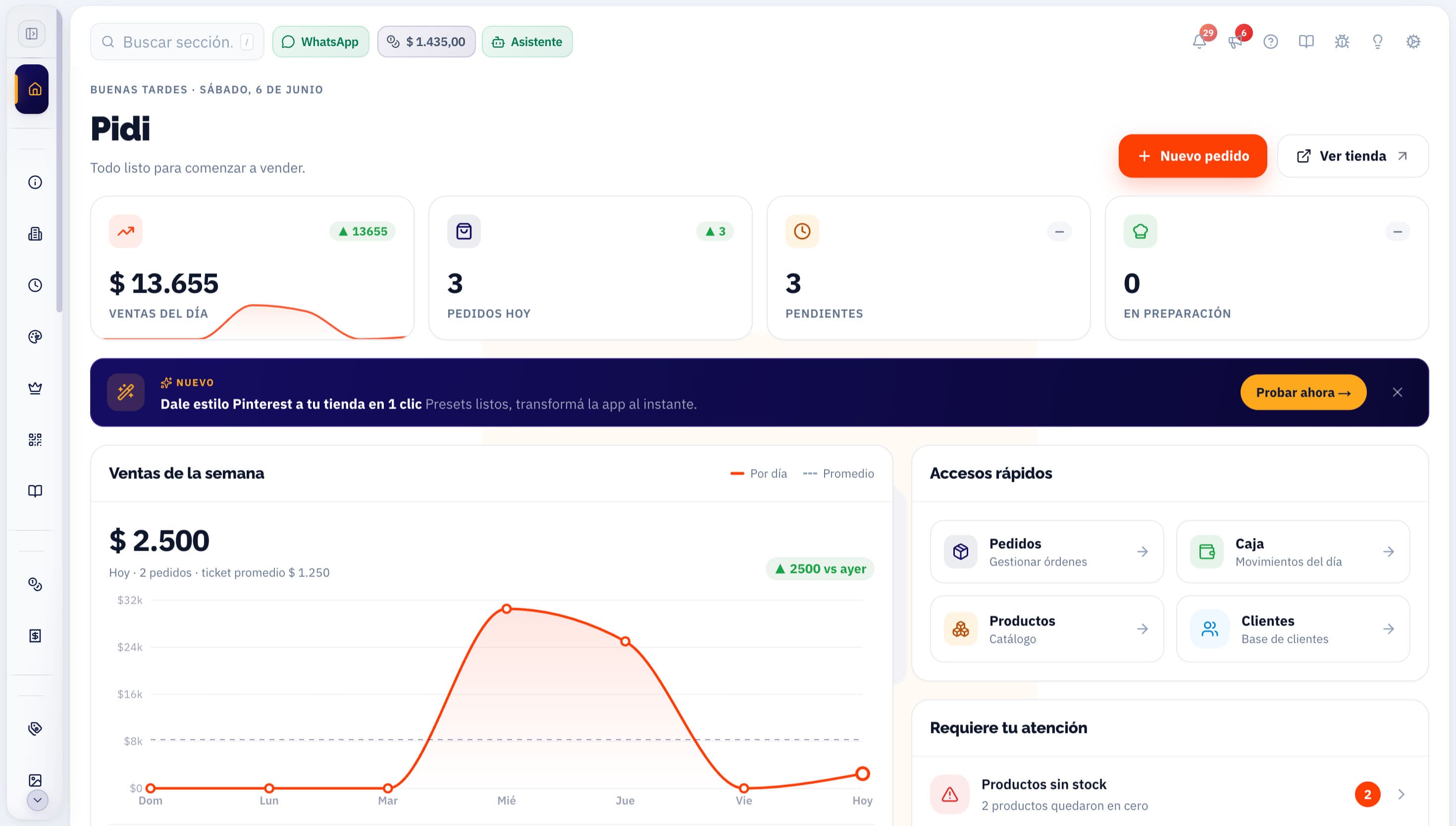
Task: Open the clock icon in sidebar
Action: pos(35,285)
